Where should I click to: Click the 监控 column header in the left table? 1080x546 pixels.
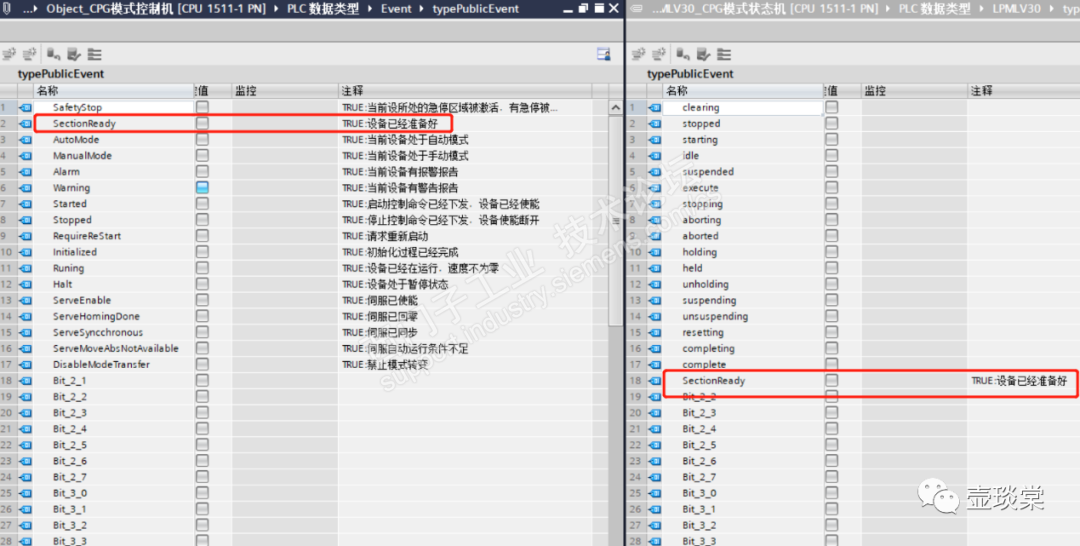tap(284, 90)
